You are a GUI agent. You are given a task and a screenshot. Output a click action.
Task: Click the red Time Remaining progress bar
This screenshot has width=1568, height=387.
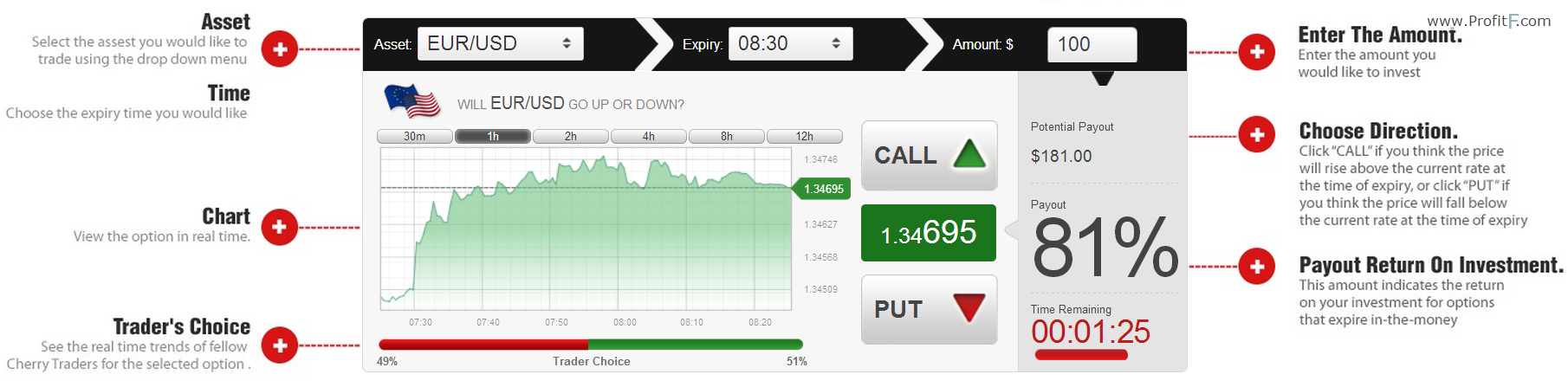point(1081,354)
